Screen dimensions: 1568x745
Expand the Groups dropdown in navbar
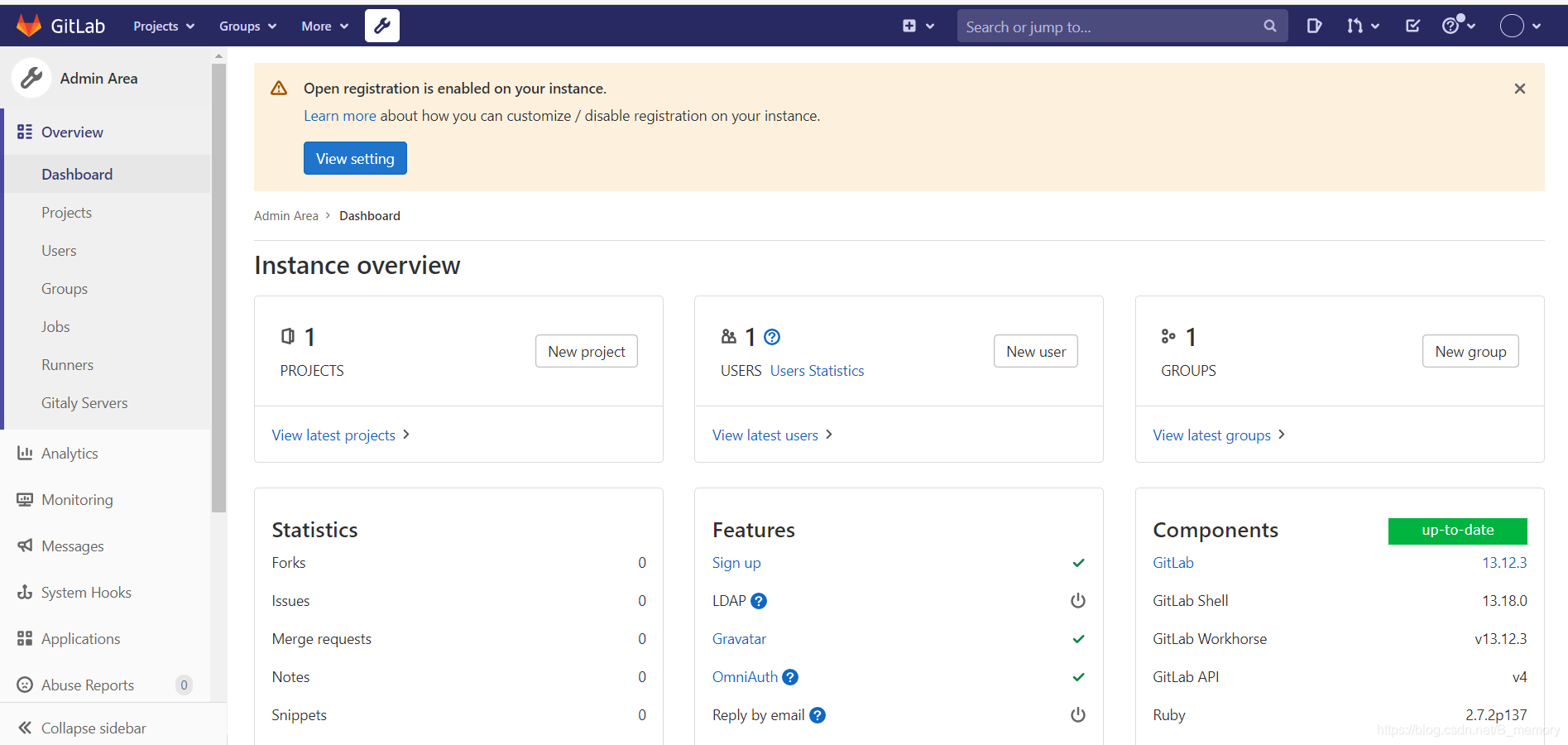(x=247, y=26)
